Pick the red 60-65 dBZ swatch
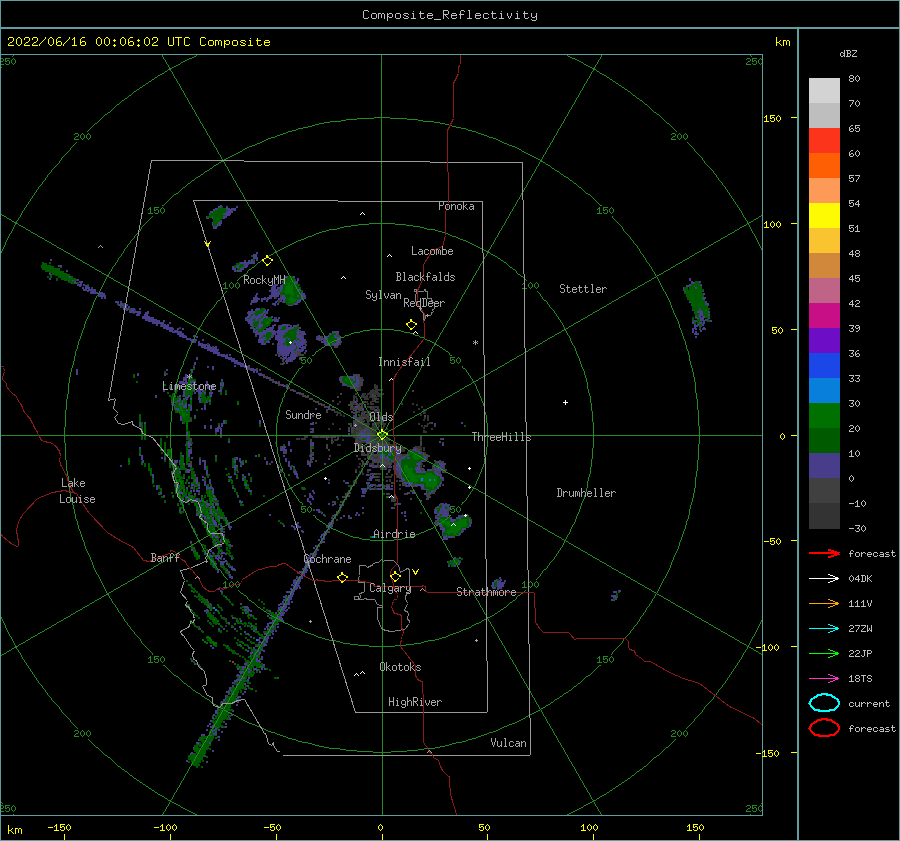This screenshot has height=841, width=900. click(824, 141)
